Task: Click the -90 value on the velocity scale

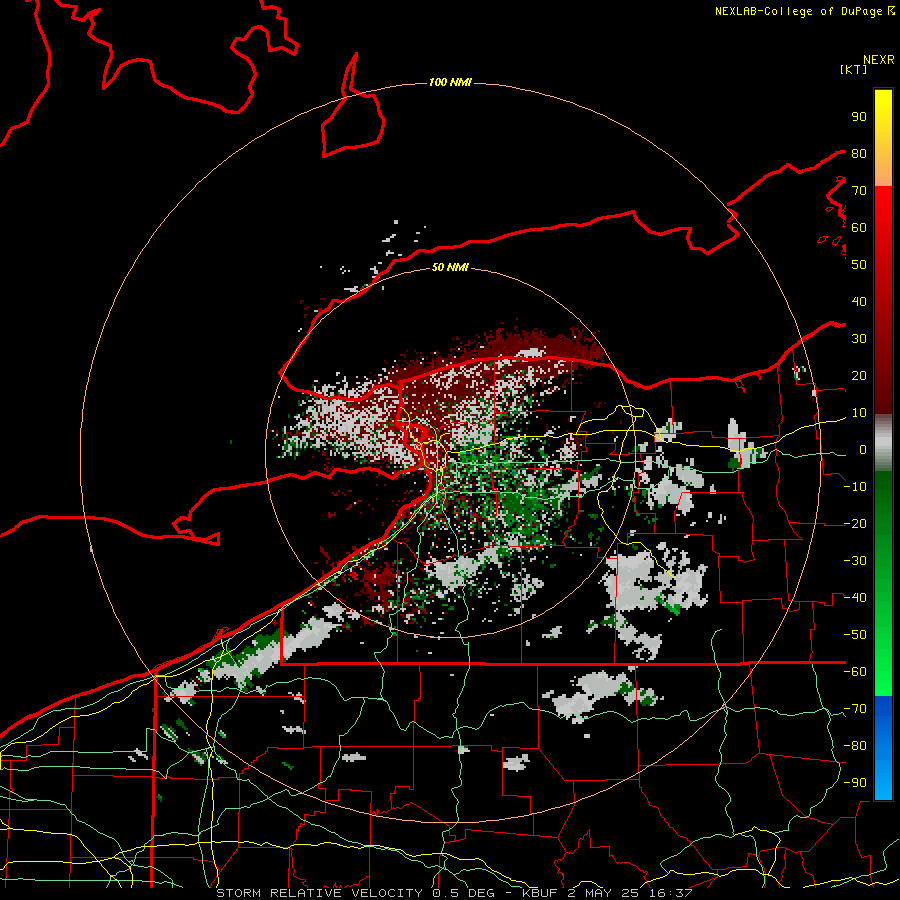Action: (855, 783)
